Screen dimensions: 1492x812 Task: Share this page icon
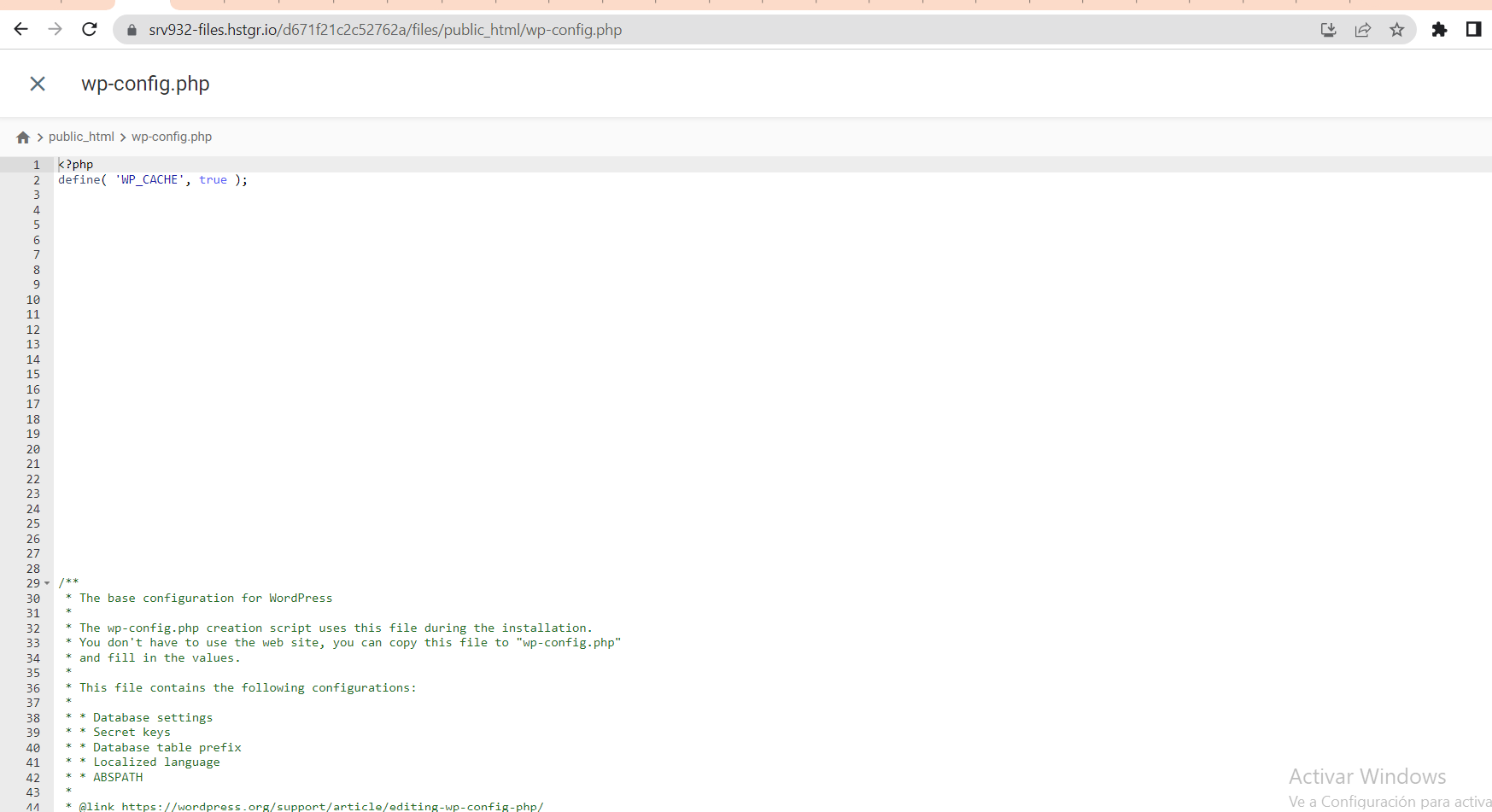coord(1363,30)
